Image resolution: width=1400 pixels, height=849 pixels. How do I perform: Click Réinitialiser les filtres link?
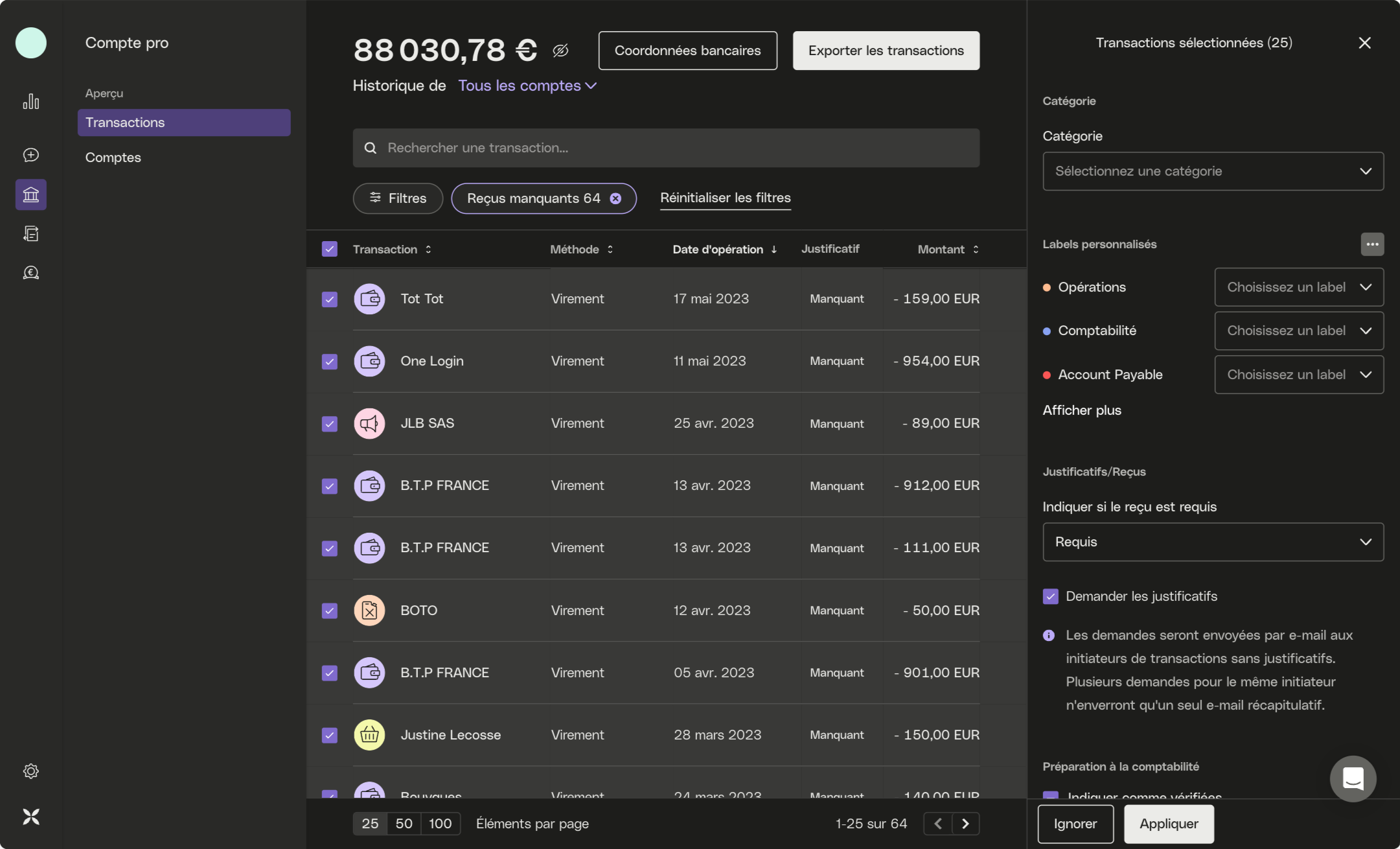pyautogui.click(x=725, y=198)
